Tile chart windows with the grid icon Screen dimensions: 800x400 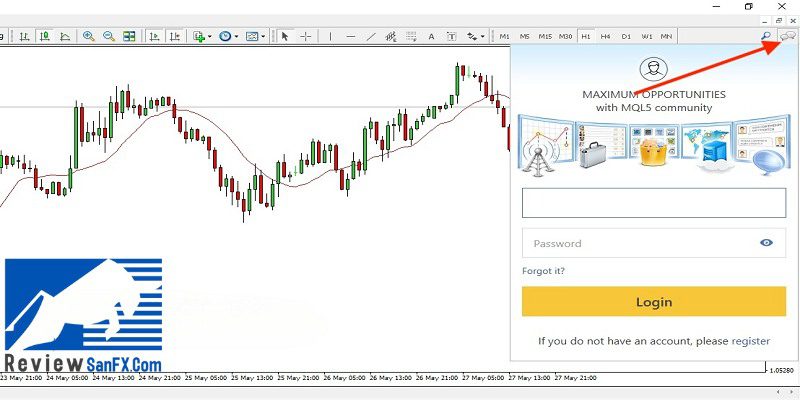(129, 36)
